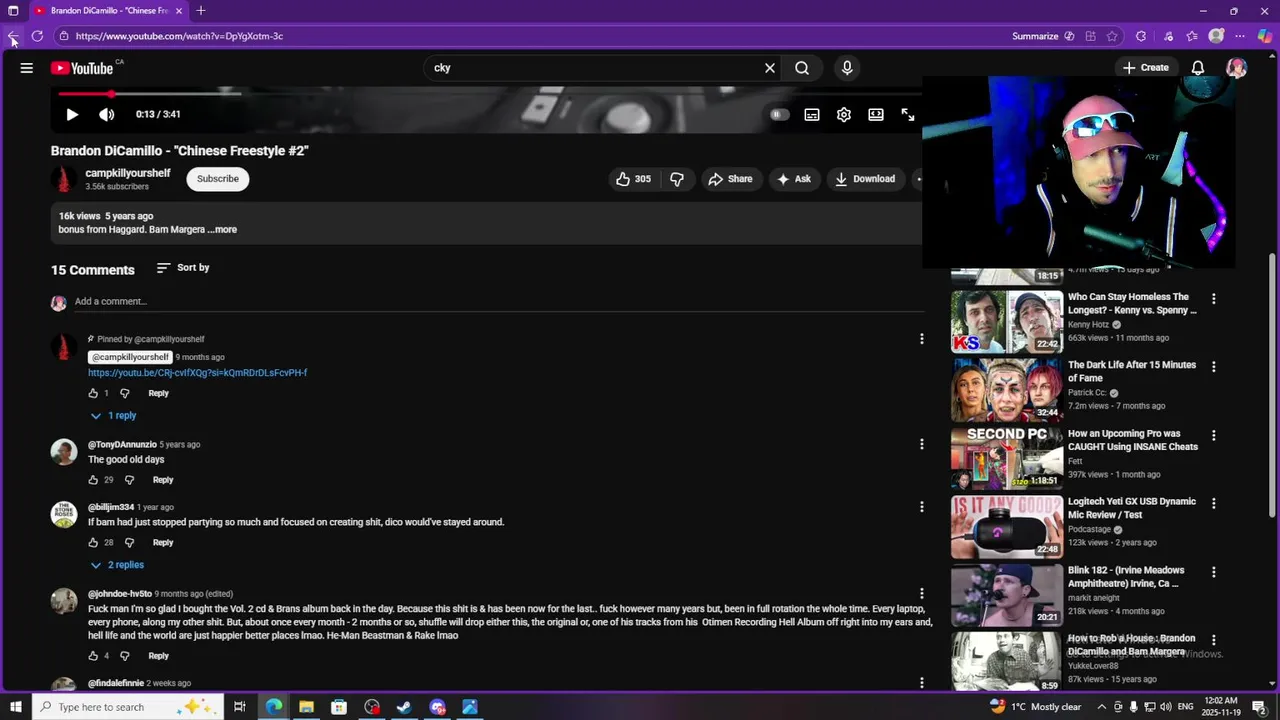This screenshot has width=1280, height=720.
Task: Enter full screen mode
Action: [908, 114]
